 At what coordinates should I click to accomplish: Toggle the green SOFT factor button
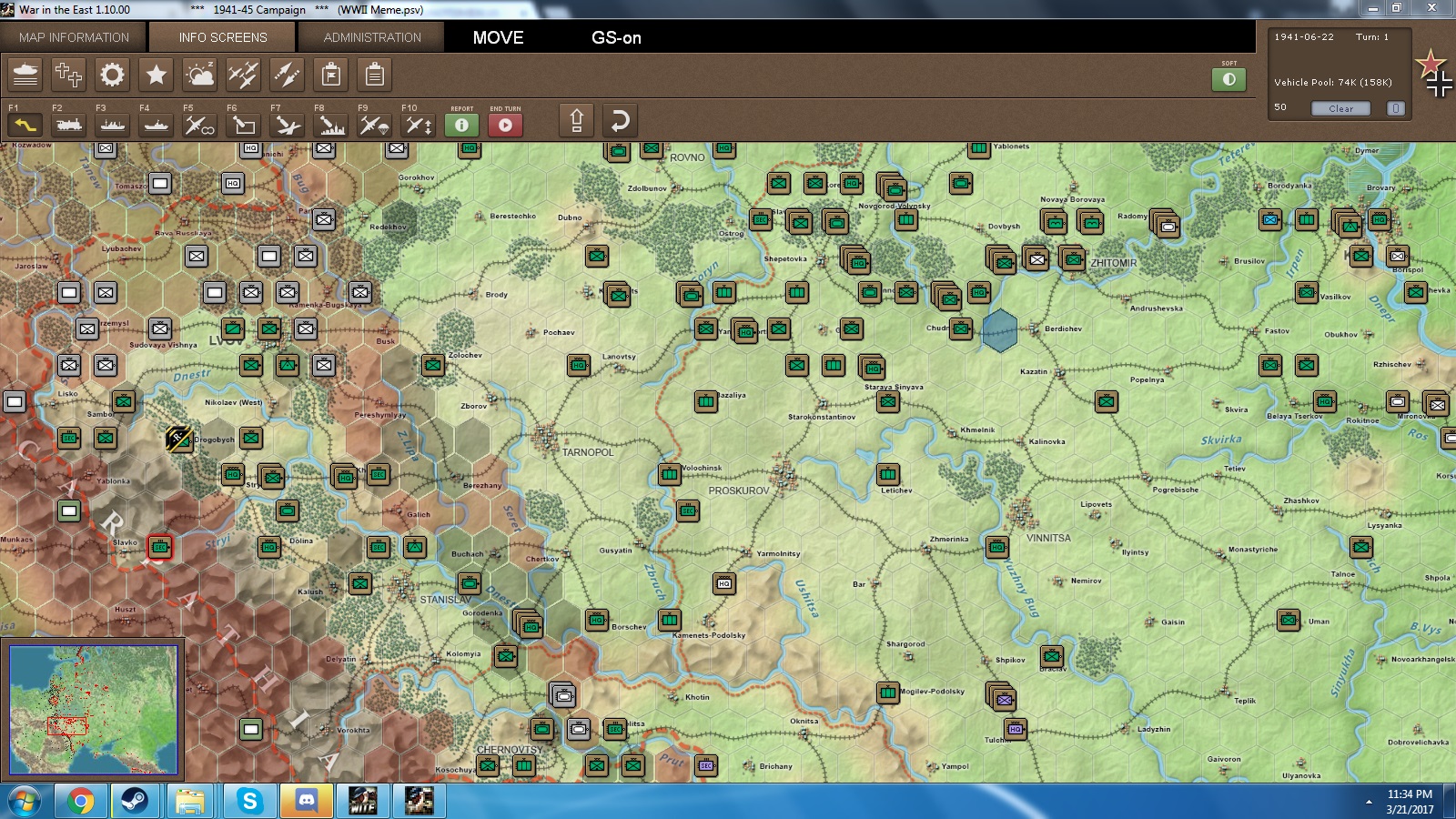pyautogui.click(x=1228, y=79)
